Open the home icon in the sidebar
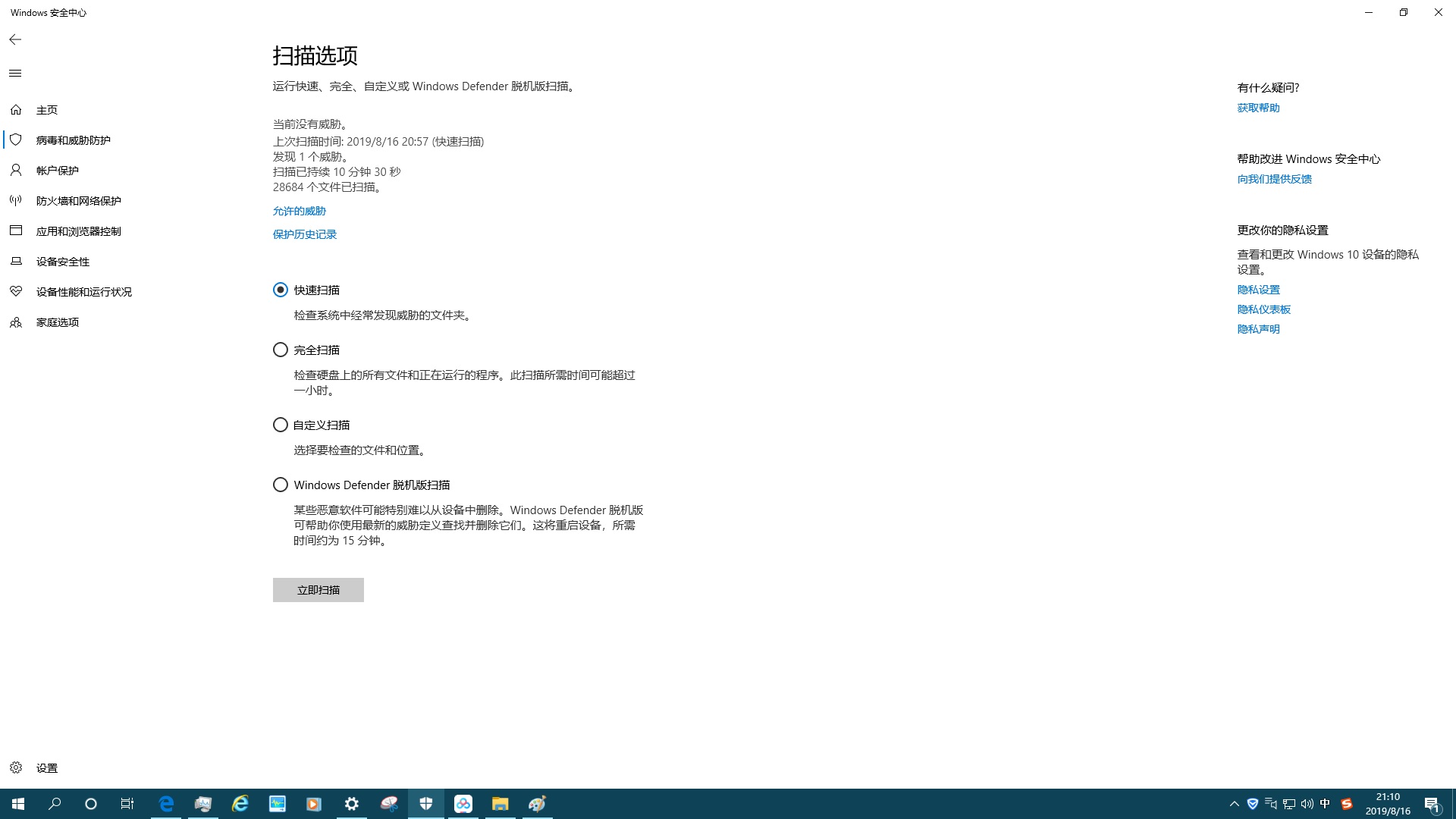Image resolution: width=1456 pixels, height=819 pixels. pos(16,110)
